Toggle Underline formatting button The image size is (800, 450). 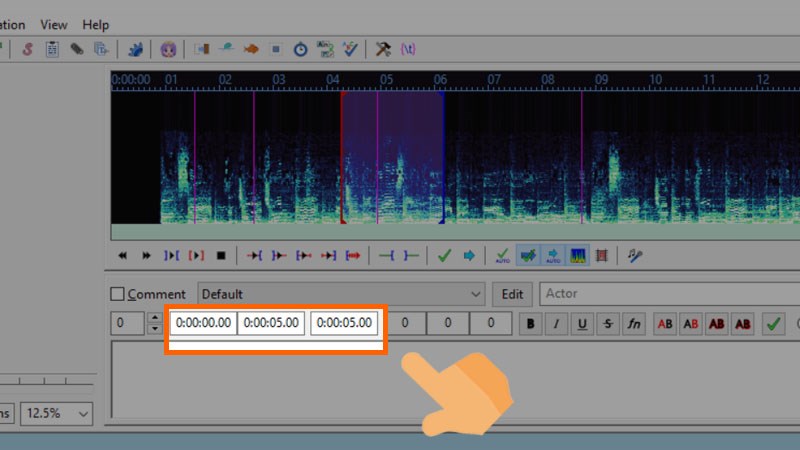coord(582,323)
